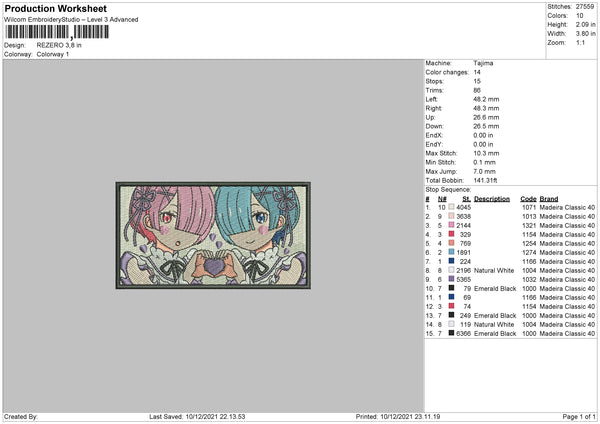
Task: Click the "Created By:" footer label
Action: 21,417
